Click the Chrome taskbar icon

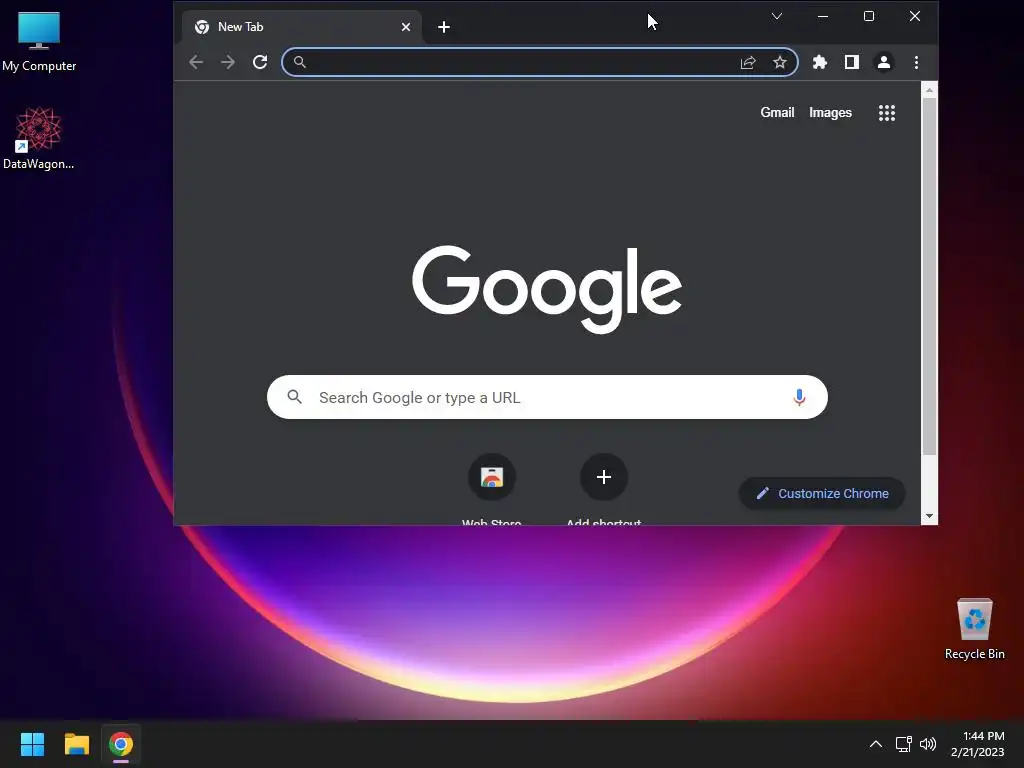[x=121, y=744]
